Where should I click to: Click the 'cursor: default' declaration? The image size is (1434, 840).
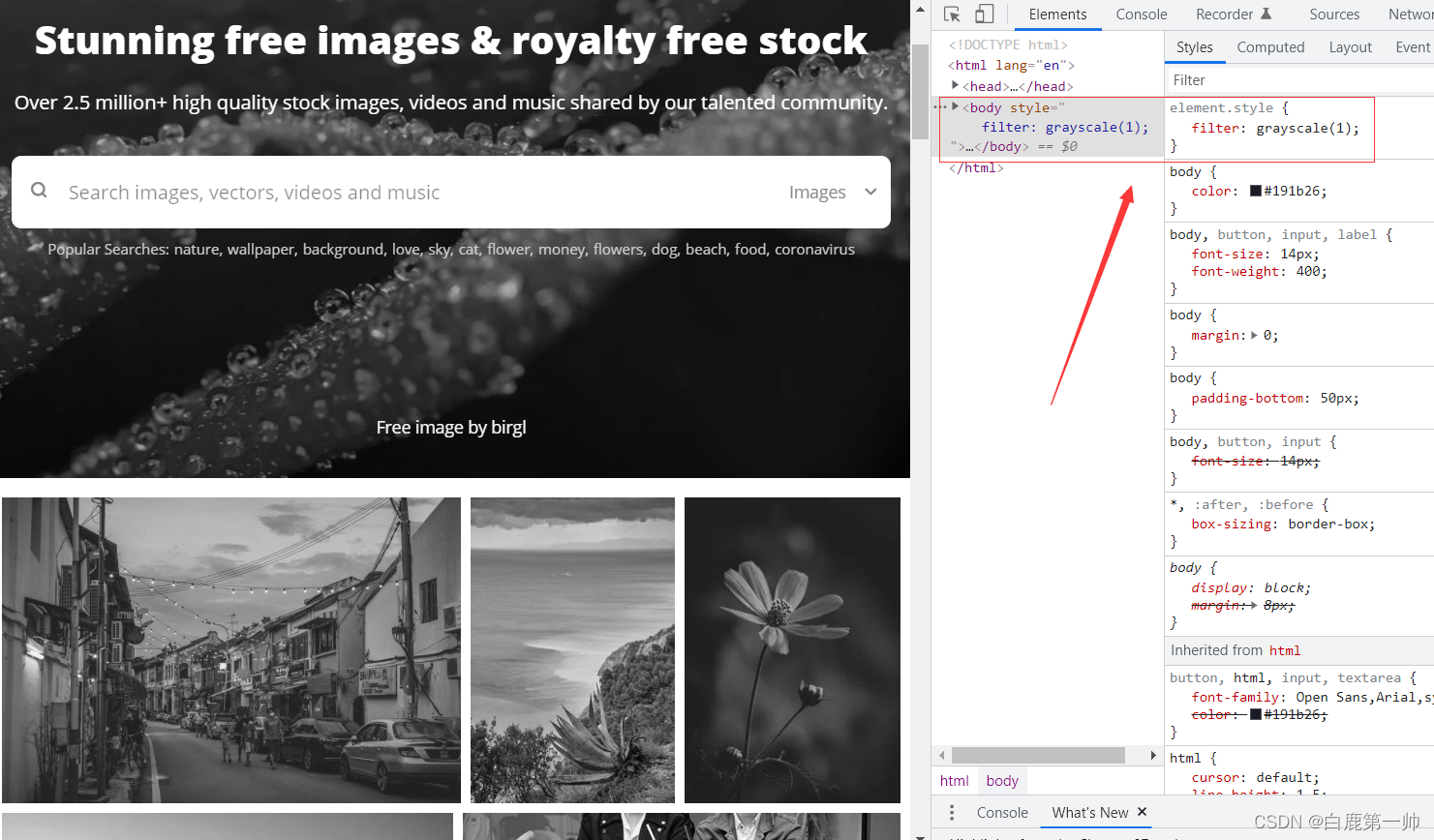point(1255,777)
